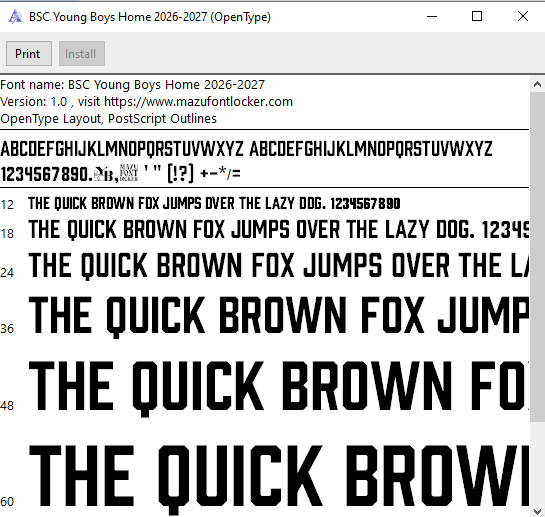Click the greyed-out Install button
Image resolution: width=545 pixels, height=517 pixels.
(x=82, y=54)
